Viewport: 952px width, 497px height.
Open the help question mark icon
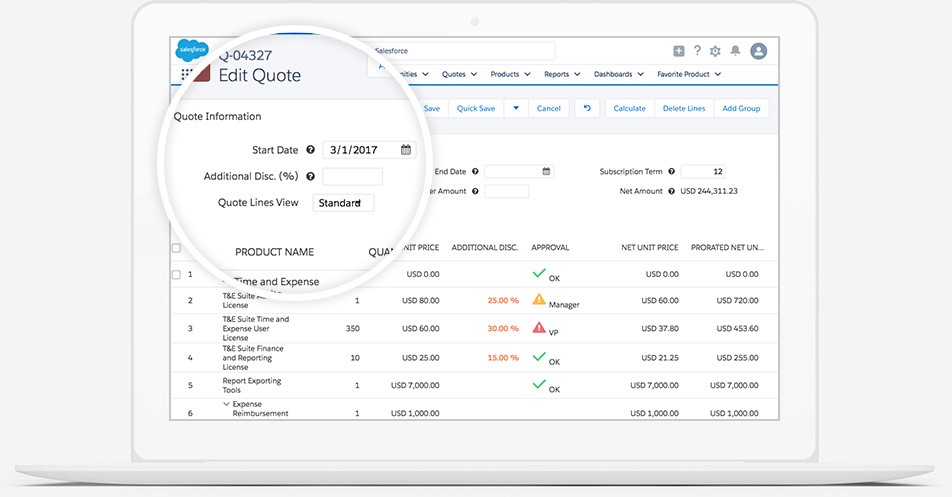tap(697, 50)
